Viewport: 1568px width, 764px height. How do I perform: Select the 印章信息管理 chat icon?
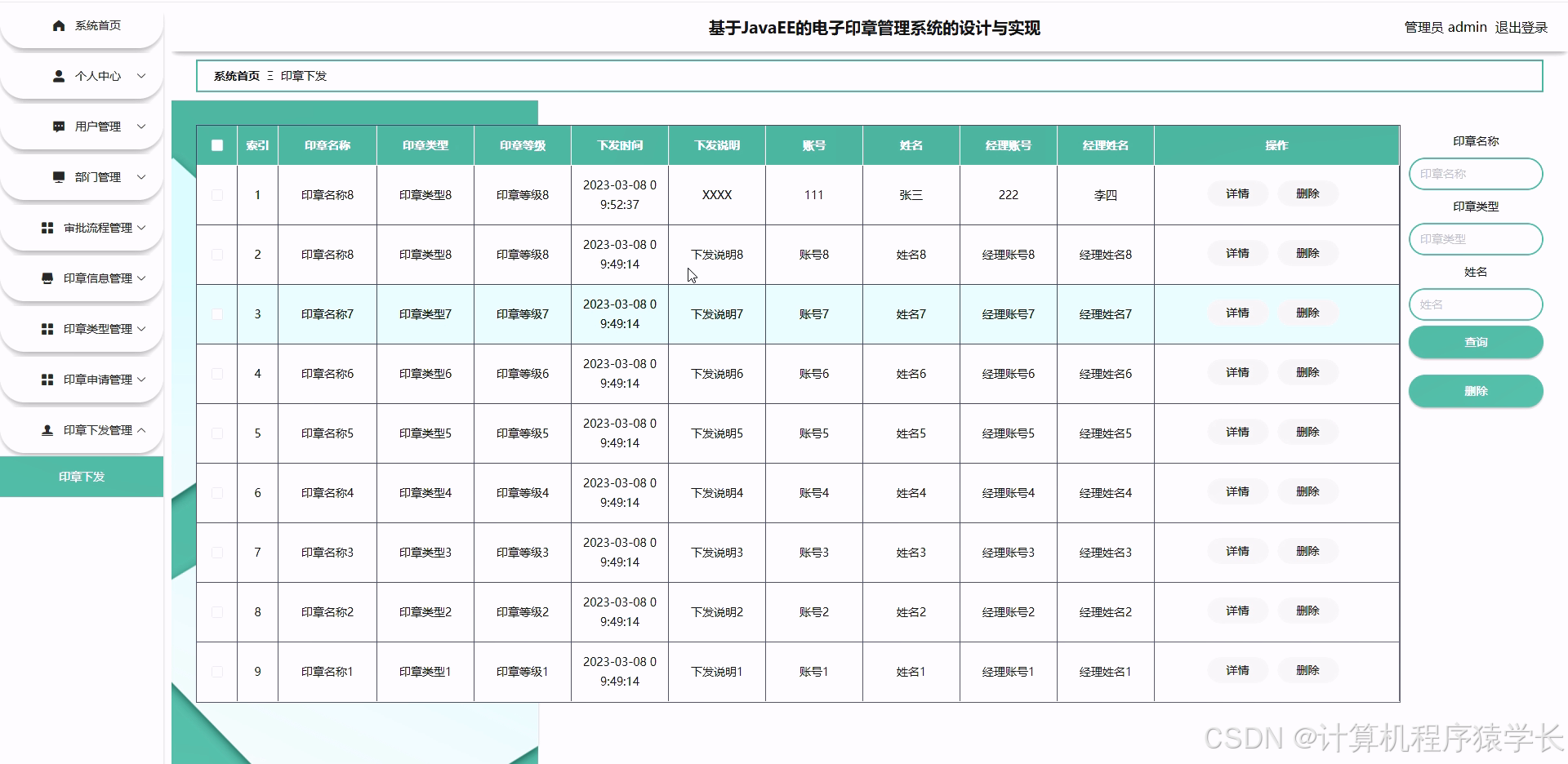pyautogui.click(x=47, y=278)
